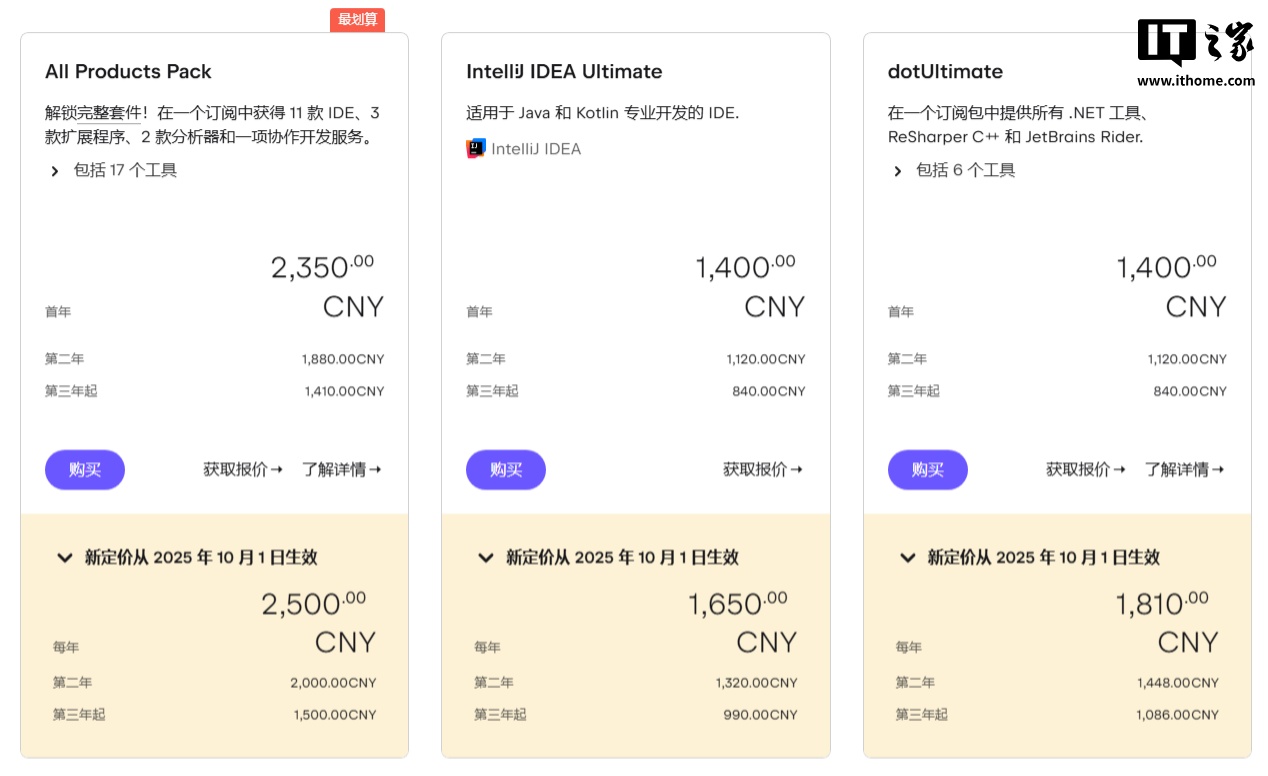
Task: Get a quote for All Products Pack
Action: point(243,469)
